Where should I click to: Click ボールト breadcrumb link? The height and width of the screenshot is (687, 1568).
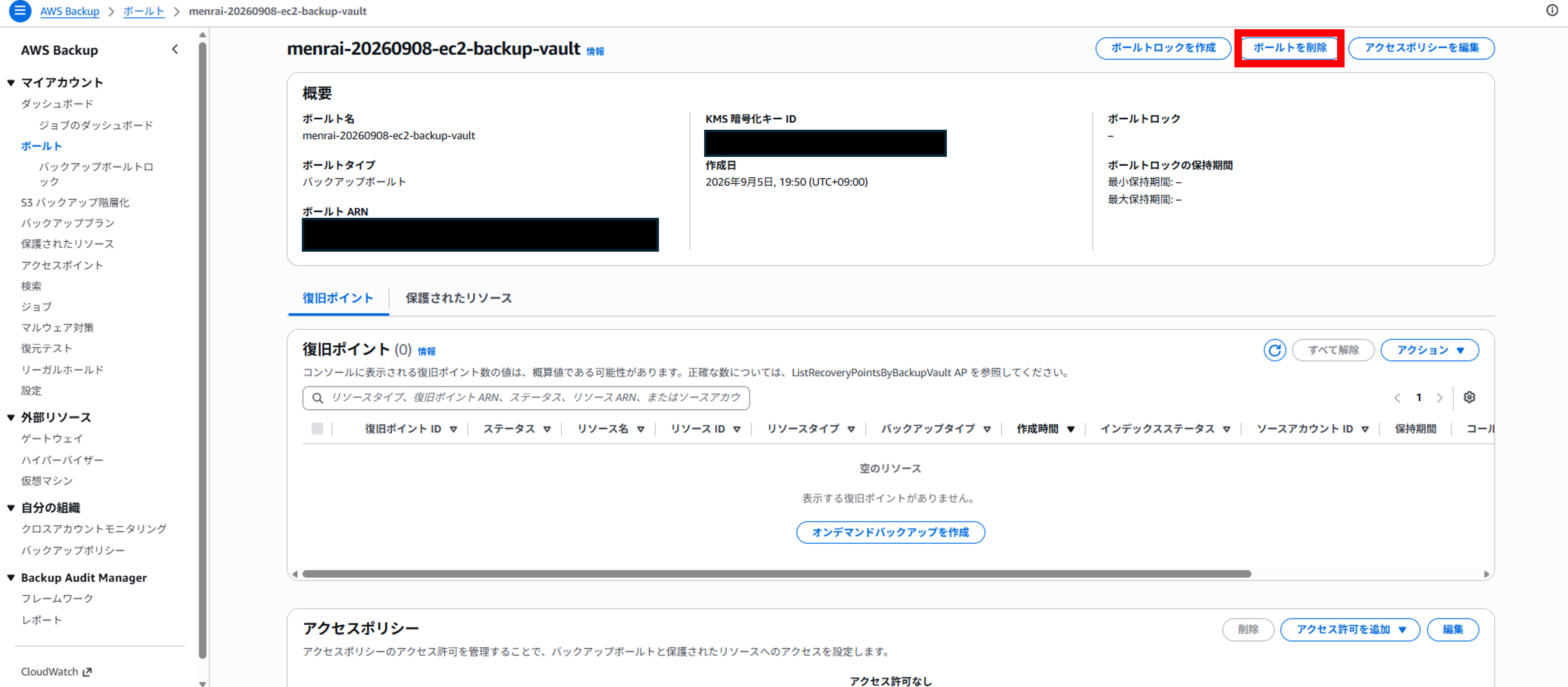pos(144,11)
